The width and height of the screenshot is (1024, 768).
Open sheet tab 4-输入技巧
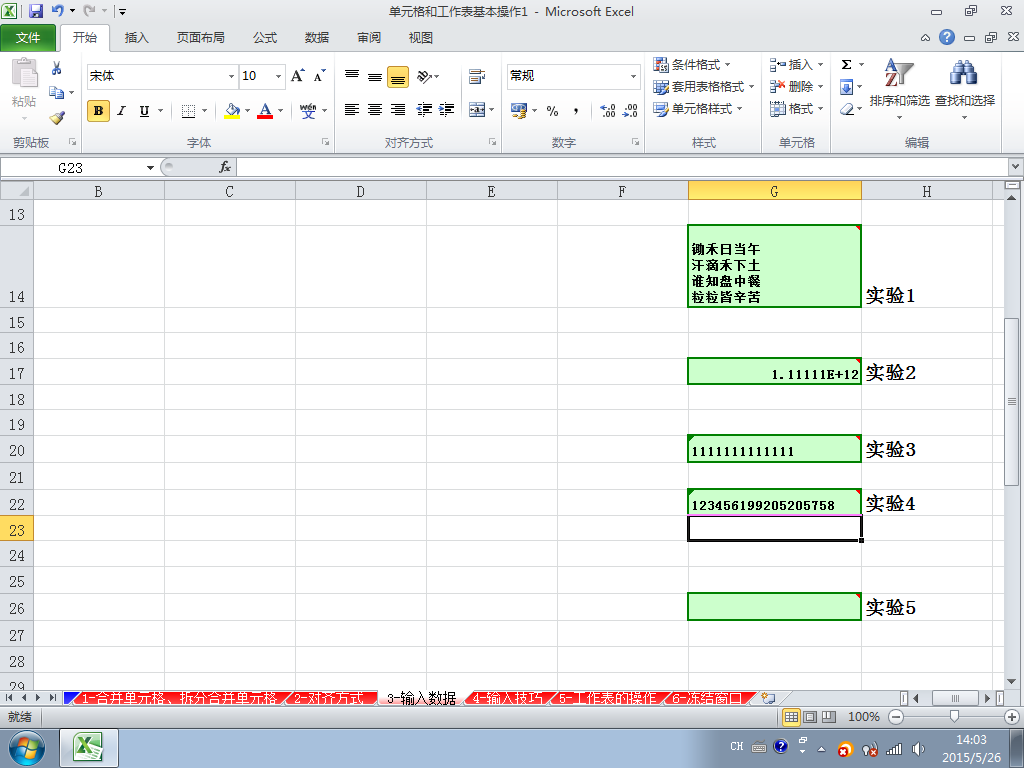point(507,698)
